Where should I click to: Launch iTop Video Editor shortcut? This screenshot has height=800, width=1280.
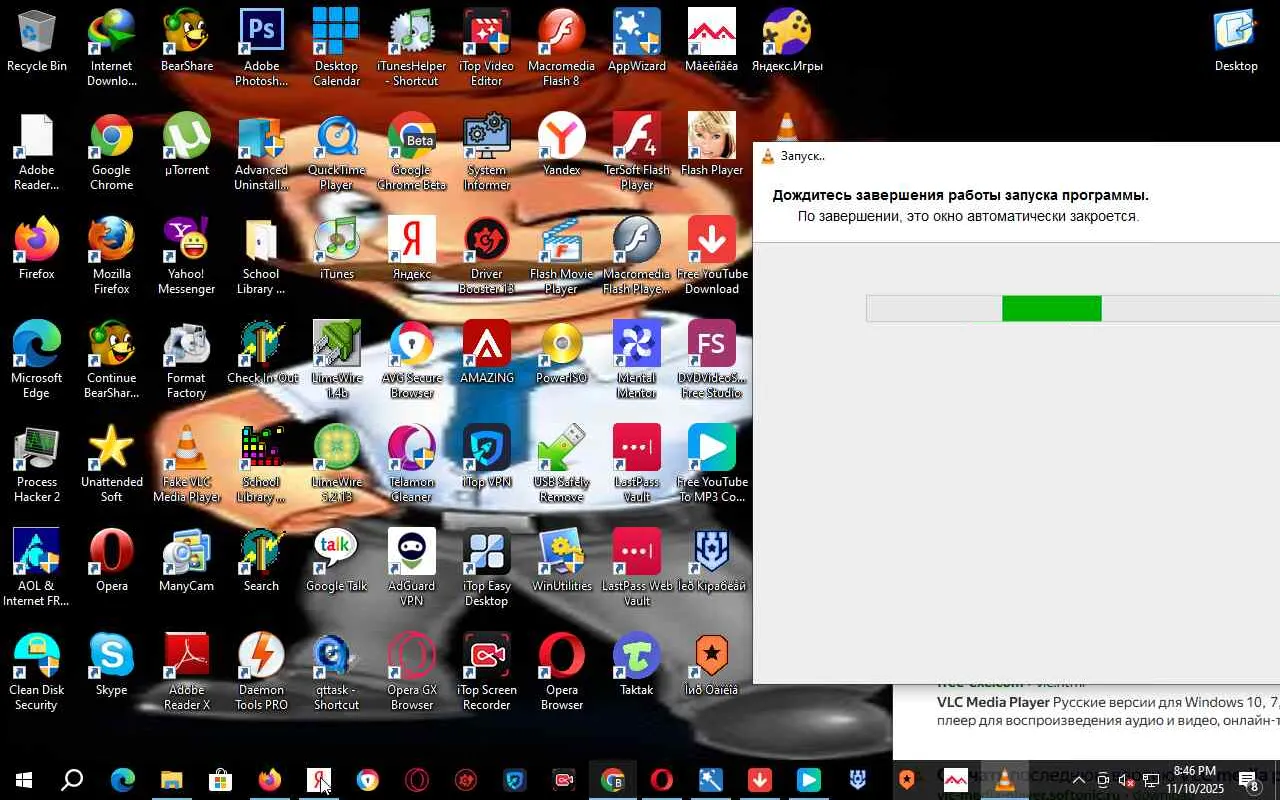[x=487, y=48]
